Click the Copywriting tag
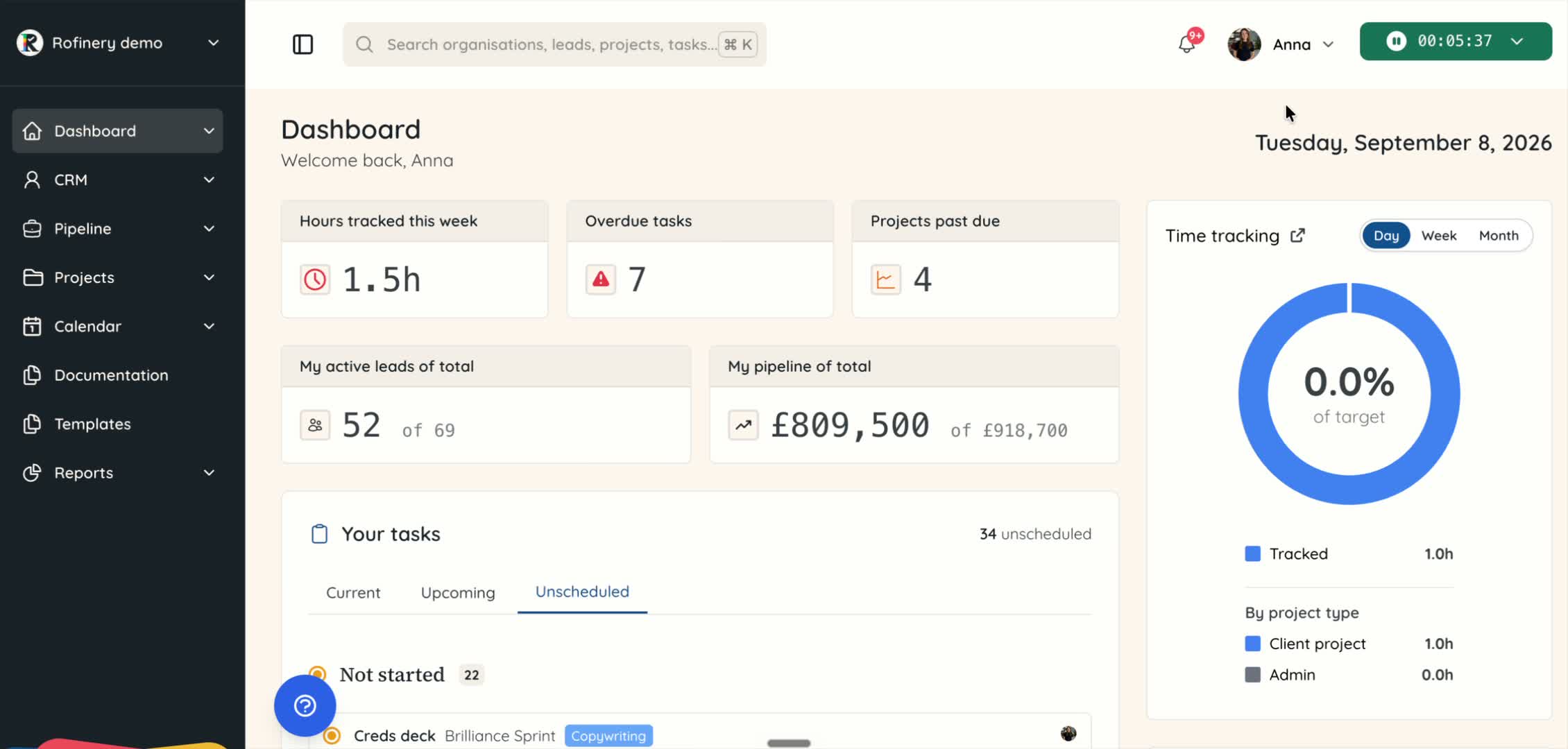This screenshot has height=749, width=1568. pyautogui.click(x=608, y=736)
